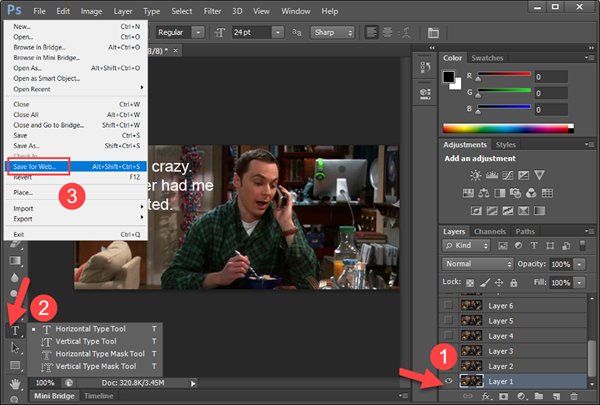
Task: Expand status bar info arrow
Action: tap(193, 383)
